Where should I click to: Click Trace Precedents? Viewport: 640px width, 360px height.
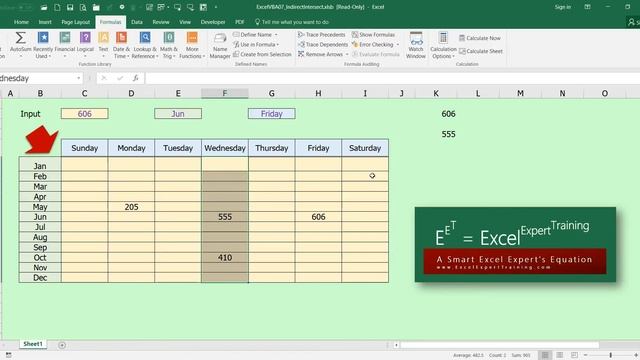click(x=322, y=35)
